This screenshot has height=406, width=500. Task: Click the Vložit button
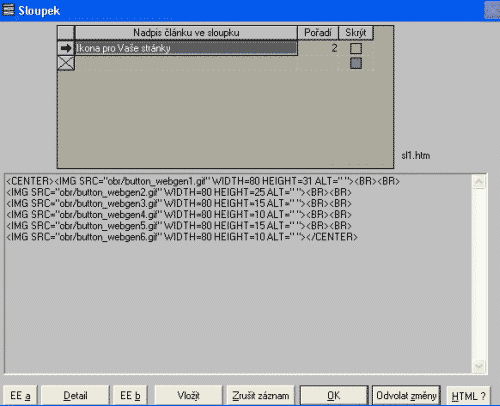(x=188, y=396)
